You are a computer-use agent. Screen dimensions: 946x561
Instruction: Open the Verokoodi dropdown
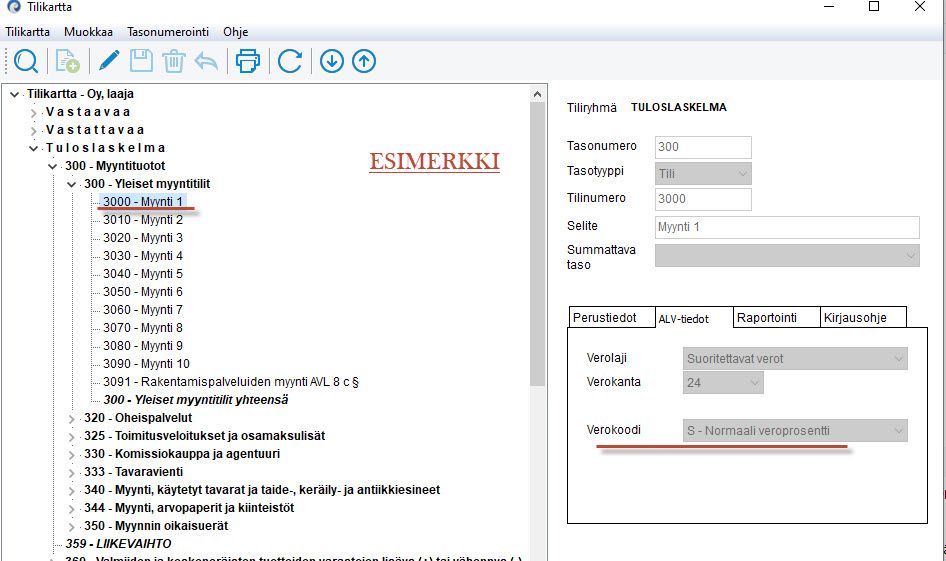coord(795,431)
